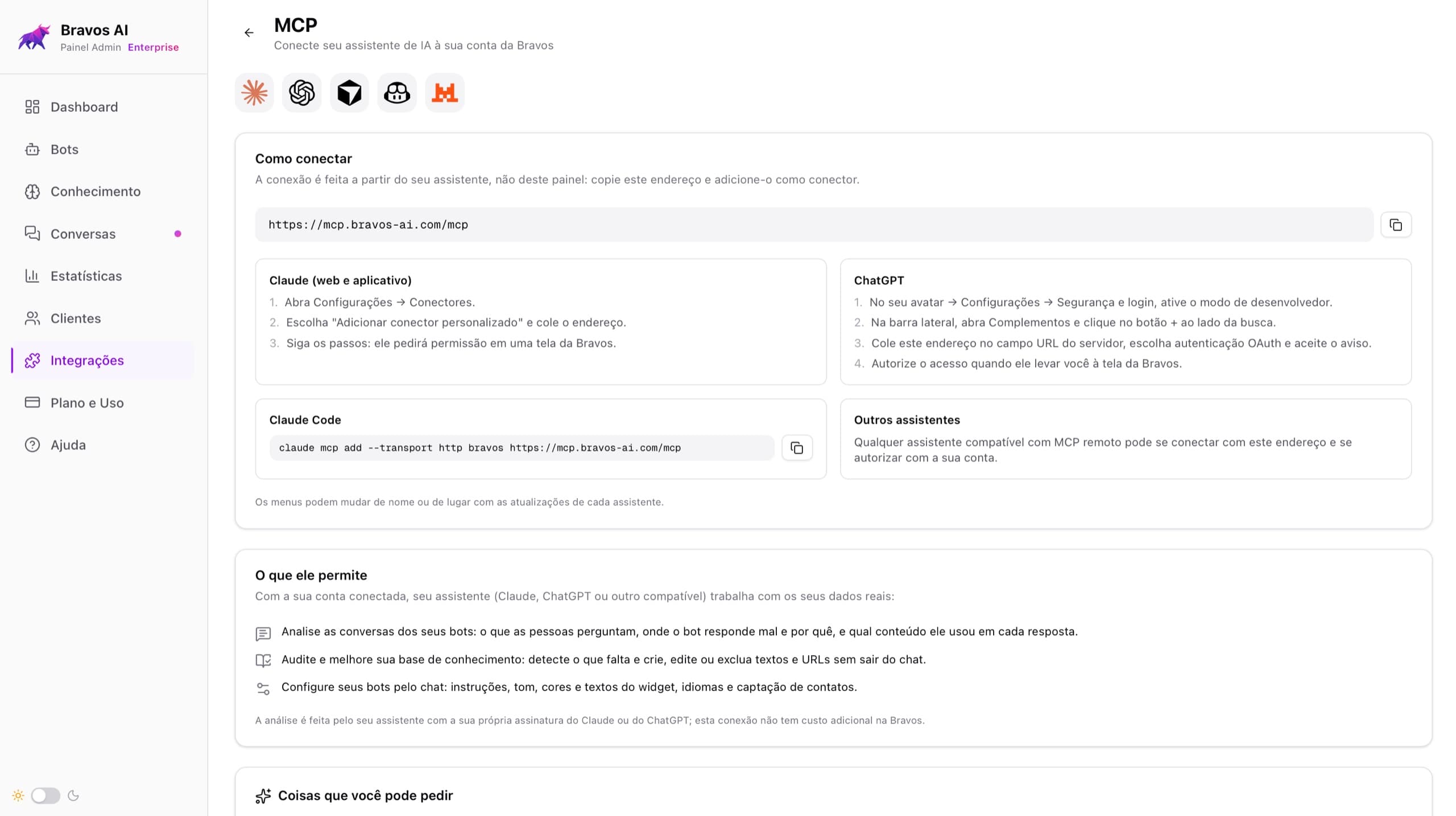
Task: Click the O que ele permite heading
Action: click(x=311, y=575)
